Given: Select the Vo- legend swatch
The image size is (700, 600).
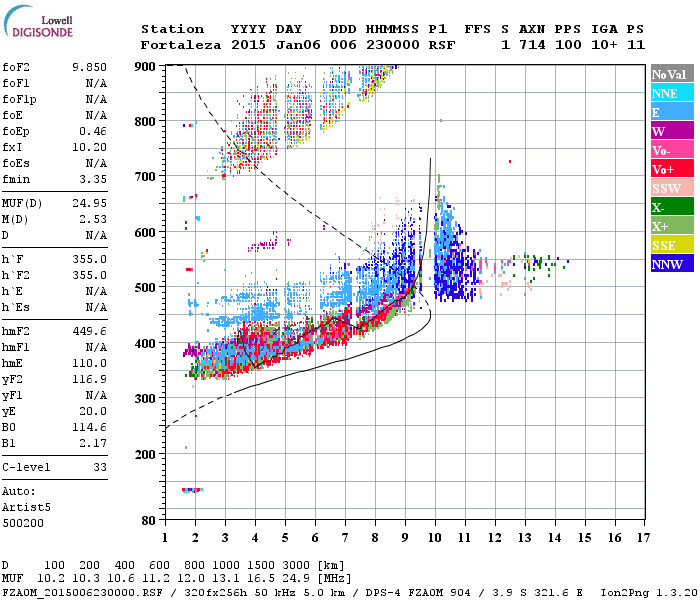Looking at the screenshot, I should (672, 150).
